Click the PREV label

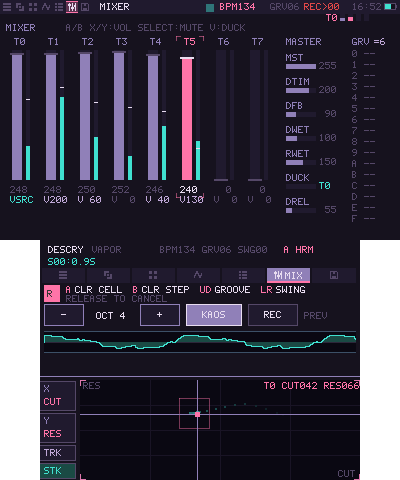315,315
